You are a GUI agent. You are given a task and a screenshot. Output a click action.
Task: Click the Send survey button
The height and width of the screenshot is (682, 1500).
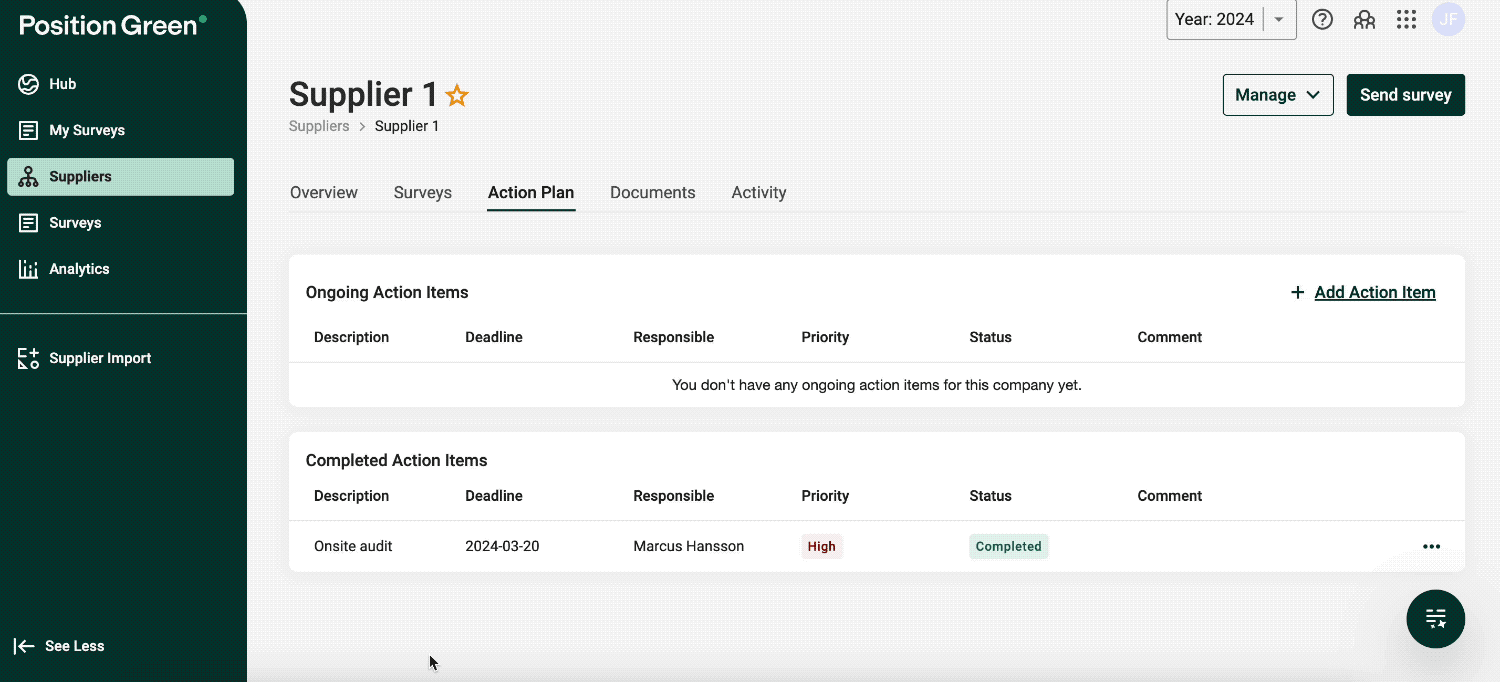click(x=1405, y=95)
